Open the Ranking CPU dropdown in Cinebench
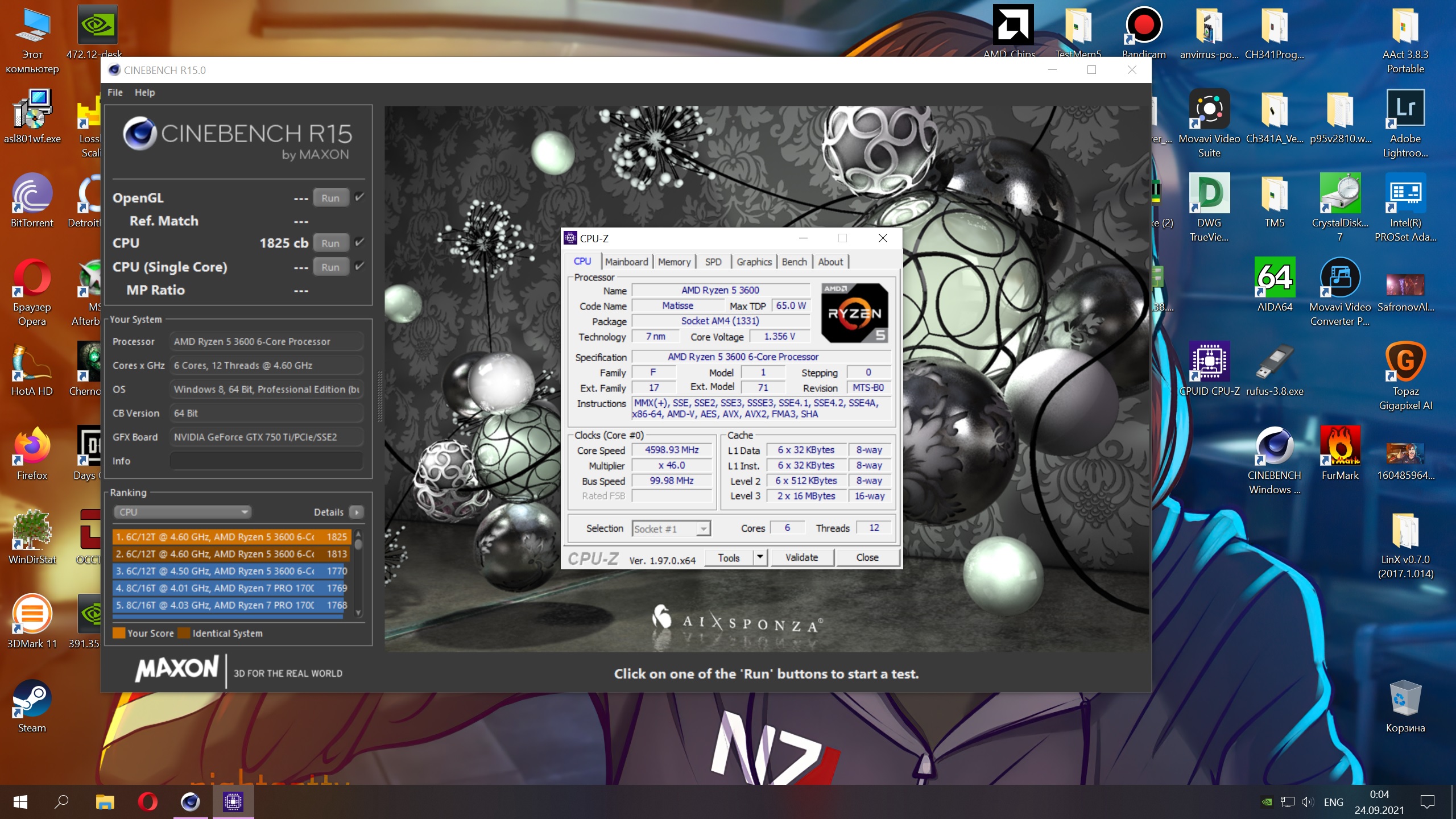Image resolution: width=1456 pixels, height=819 pixels. (183, 512)
